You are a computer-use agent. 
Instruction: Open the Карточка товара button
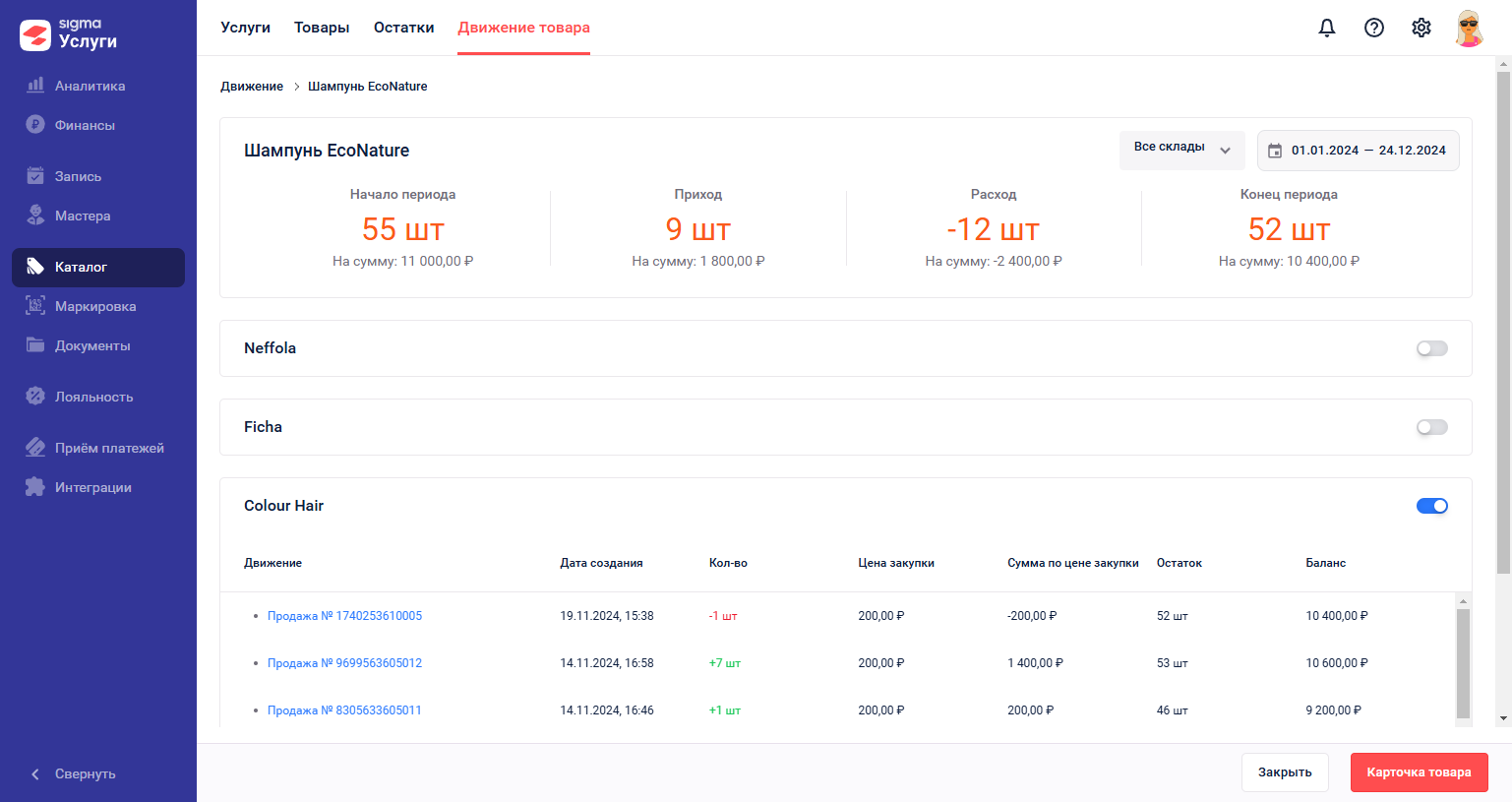coord(1420,772)
